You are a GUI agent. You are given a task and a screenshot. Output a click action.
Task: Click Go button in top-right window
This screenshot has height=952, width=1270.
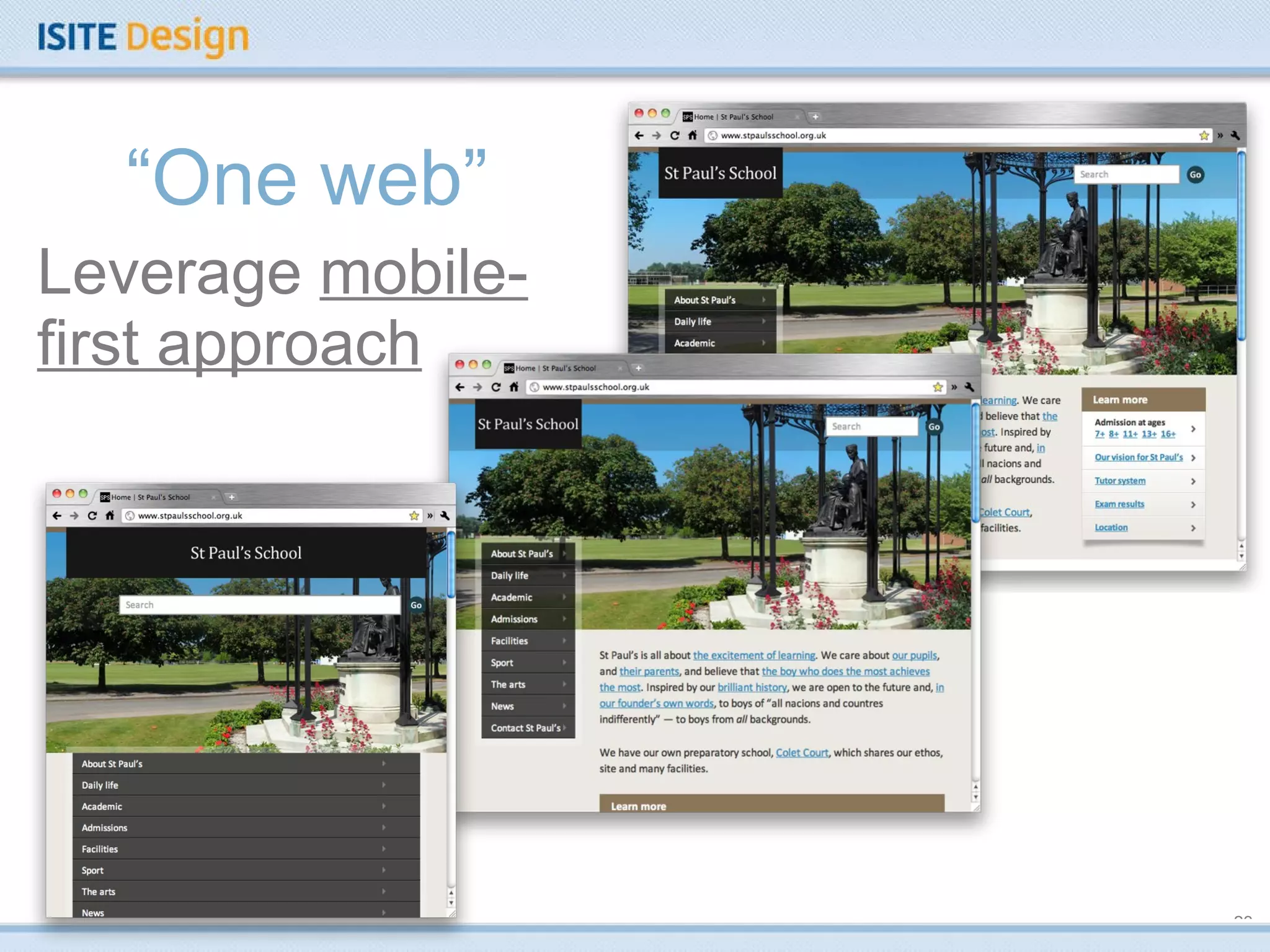coord(1195,175)
